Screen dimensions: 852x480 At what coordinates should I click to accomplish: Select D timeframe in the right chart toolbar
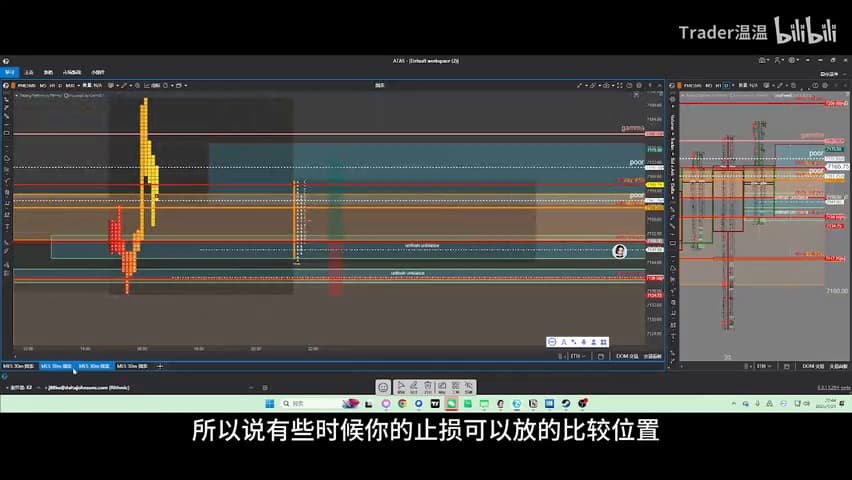coord(726,85)
